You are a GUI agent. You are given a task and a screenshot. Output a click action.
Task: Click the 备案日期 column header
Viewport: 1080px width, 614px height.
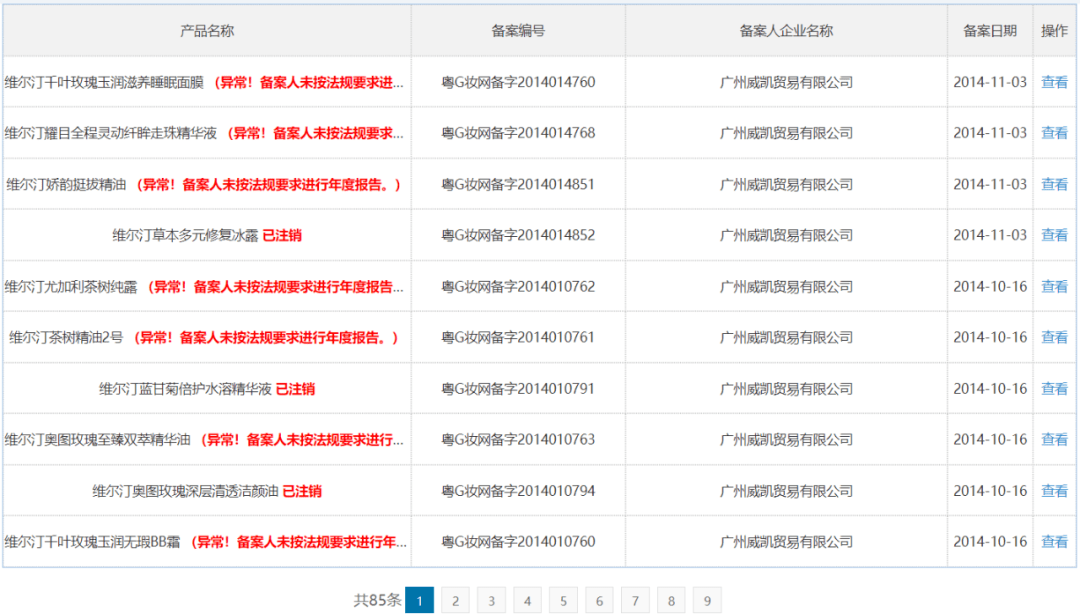click(990, 30)
